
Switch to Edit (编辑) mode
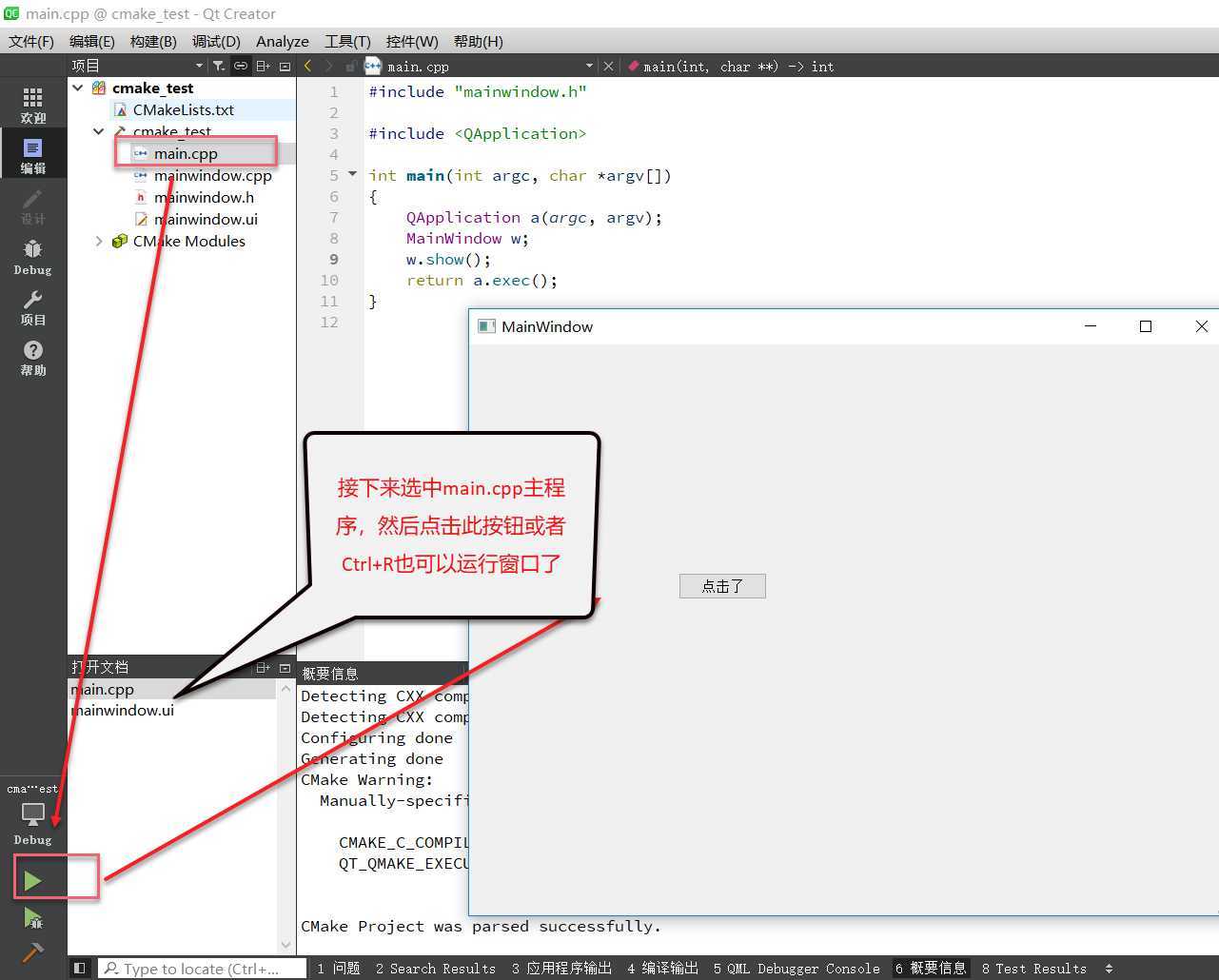[33, 155]
